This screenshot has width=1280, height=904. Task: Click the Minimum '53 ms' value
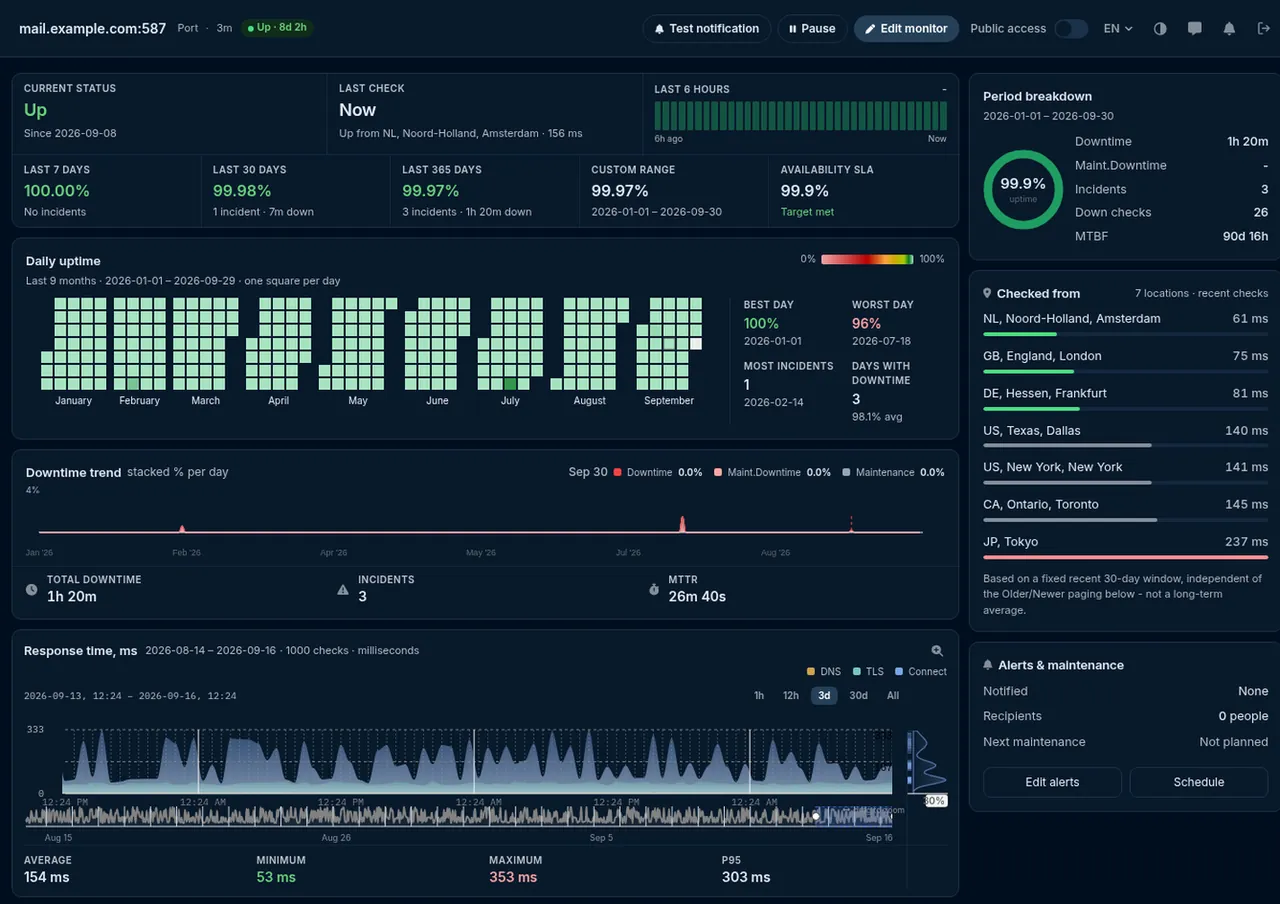(276, 877)
